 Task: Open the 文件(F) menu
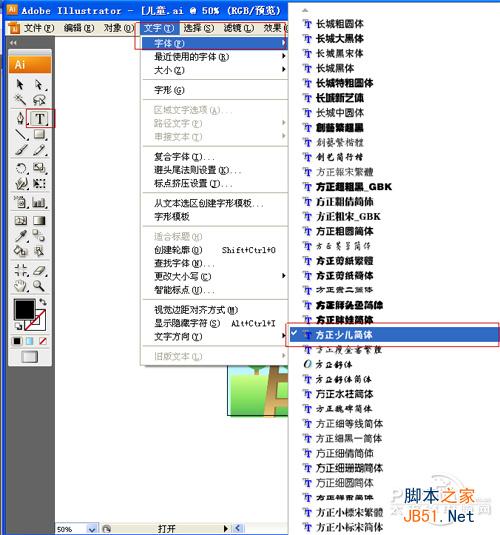tap(39, 28)
